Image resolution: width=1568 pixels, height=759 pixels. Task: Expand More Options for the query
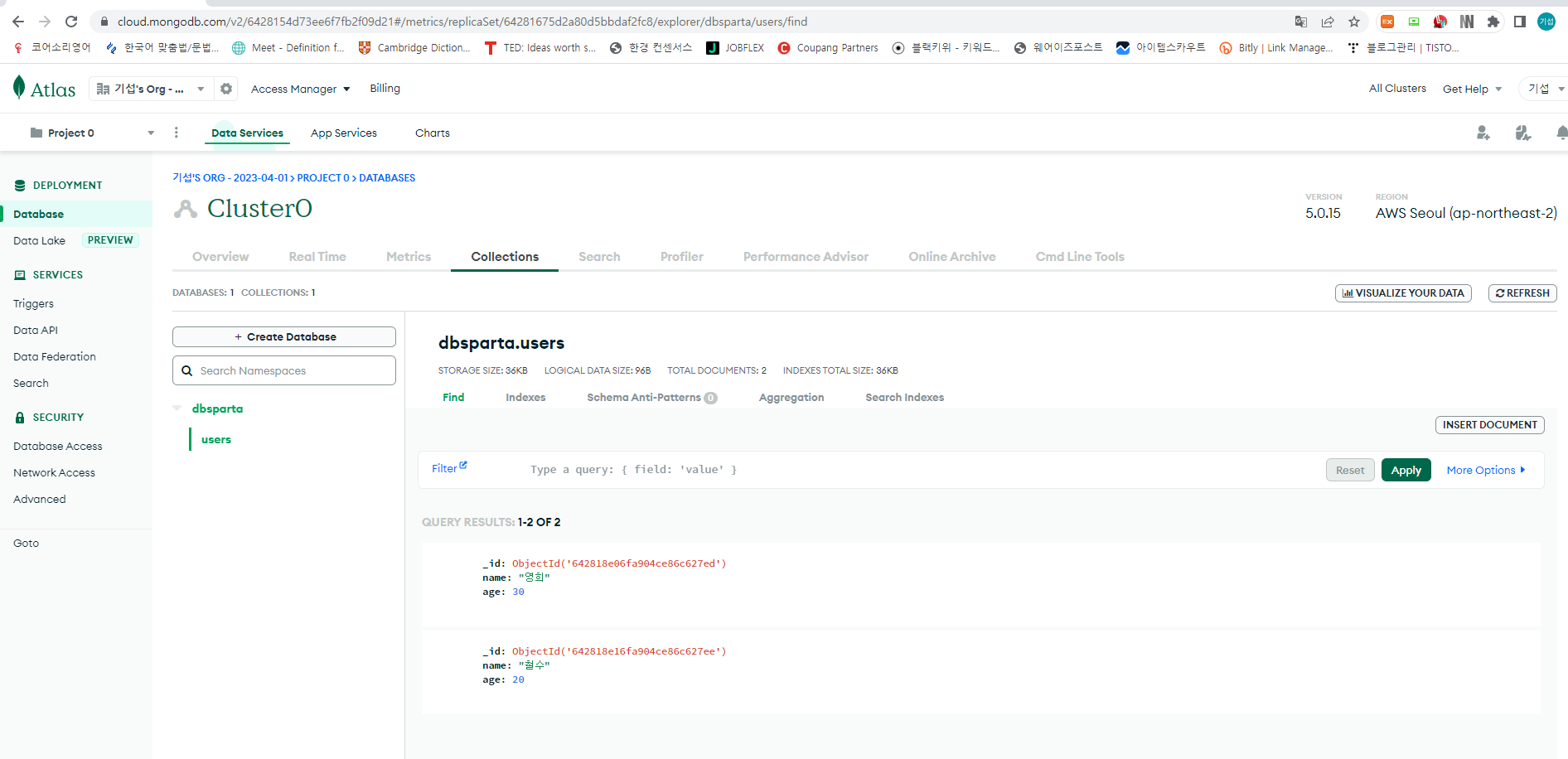click(1486, 470)
